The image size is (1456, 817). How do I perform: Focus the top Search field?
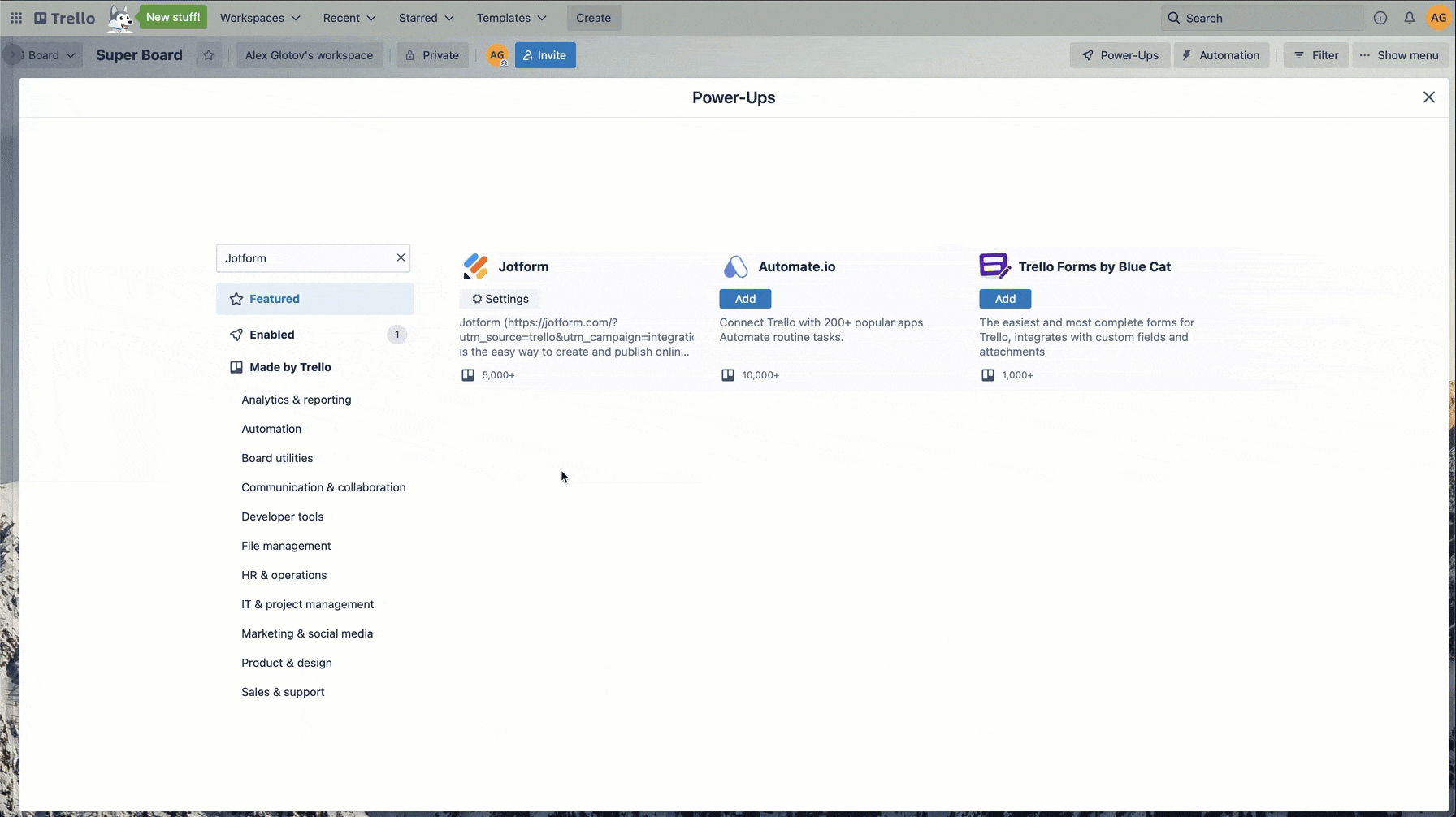point(1262,18)
